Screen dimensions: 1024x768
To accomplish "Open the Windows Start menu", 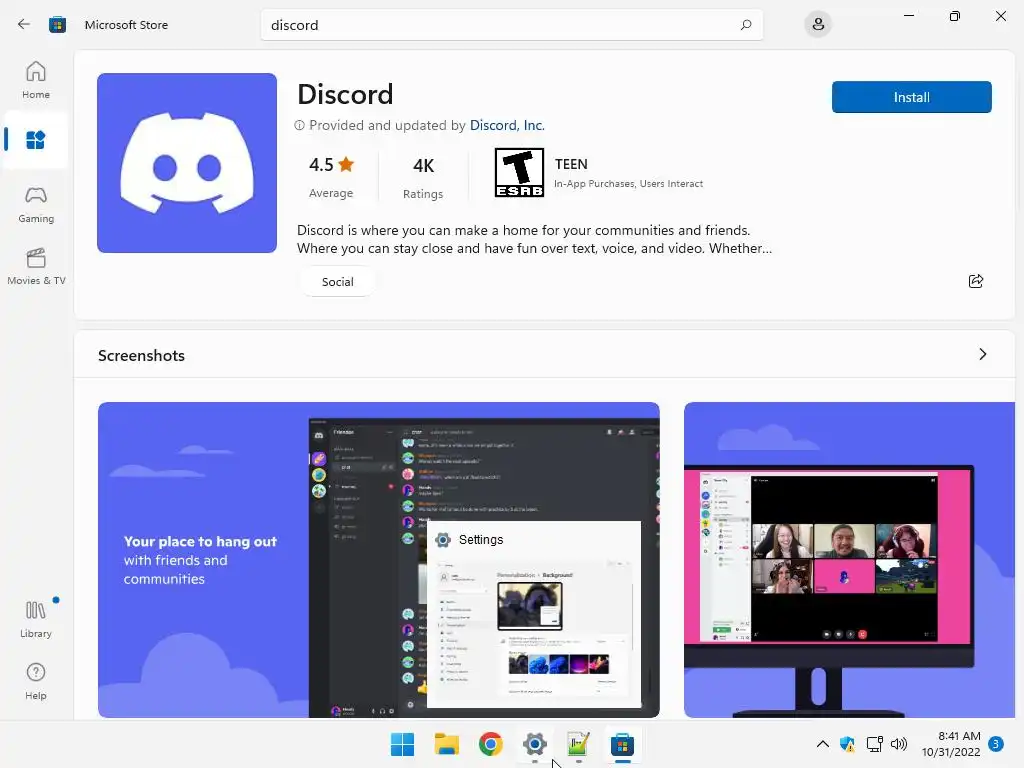I will 402,744.
